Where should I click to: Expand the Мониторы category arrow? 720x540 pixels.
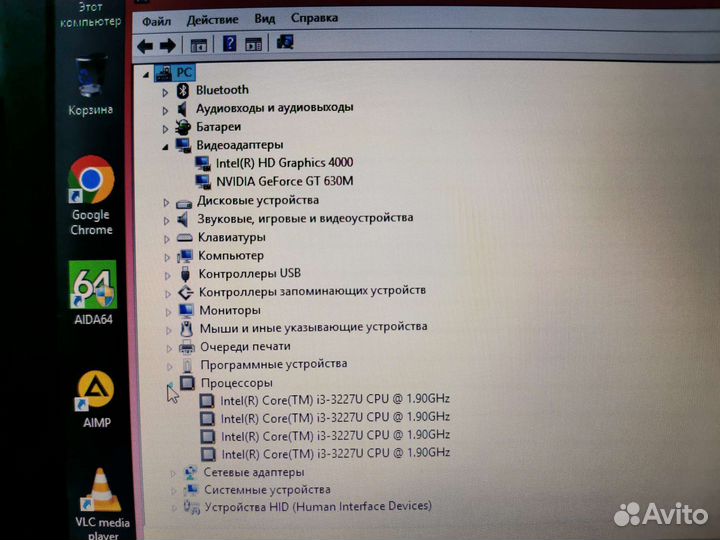point(168,312)
